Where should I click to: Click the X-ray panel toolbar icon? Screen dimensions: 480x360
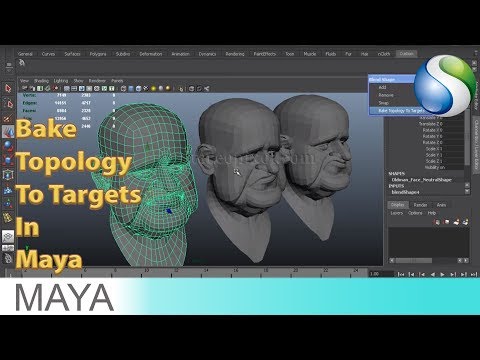point(192,89)
